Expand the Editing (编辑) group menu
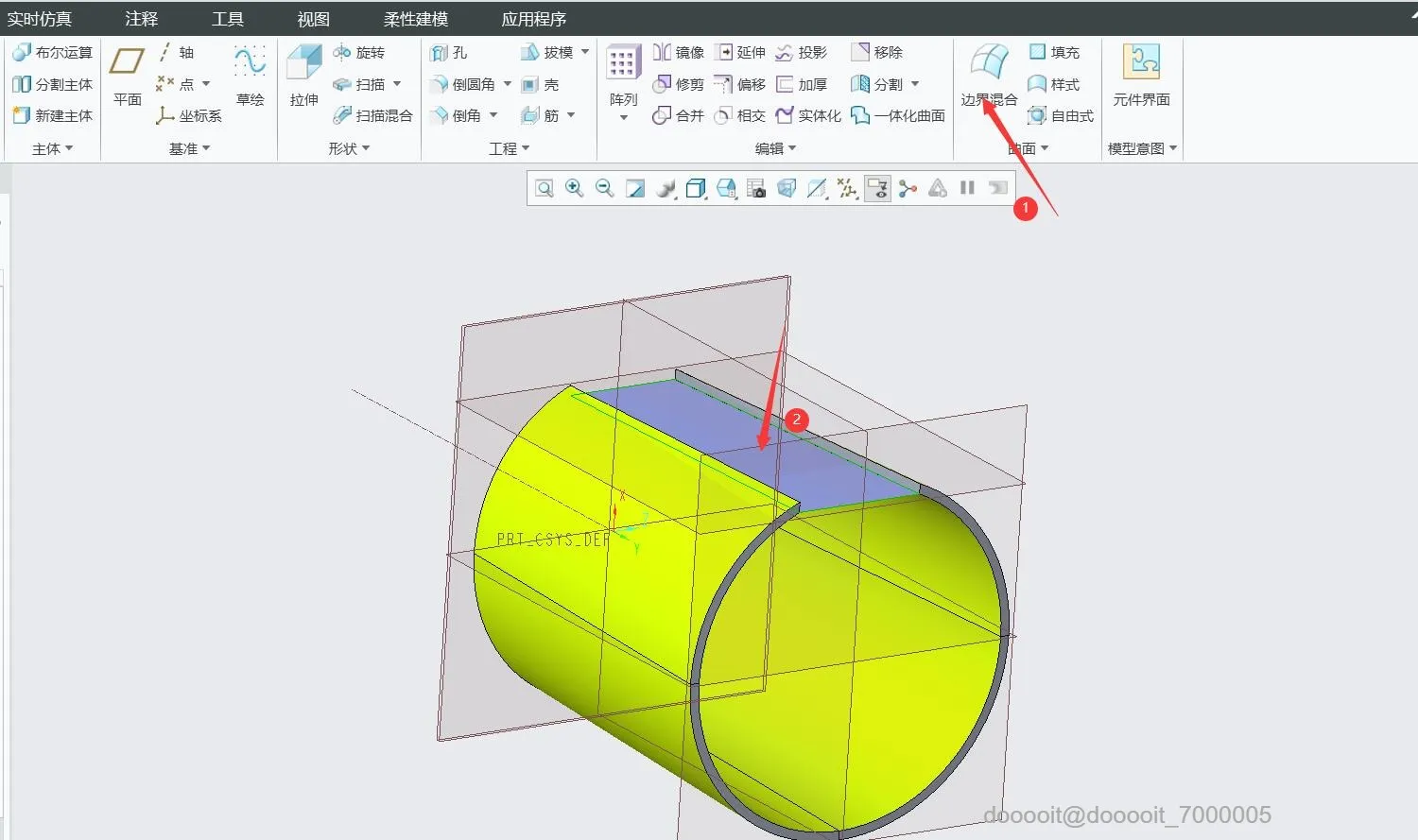 click(776, 148)
